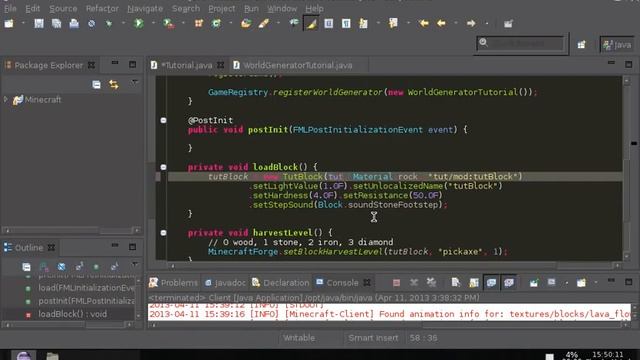Click the New Java Class icon
The width and height of the screenshot is (640, 360).
click(x=216, y=24)
